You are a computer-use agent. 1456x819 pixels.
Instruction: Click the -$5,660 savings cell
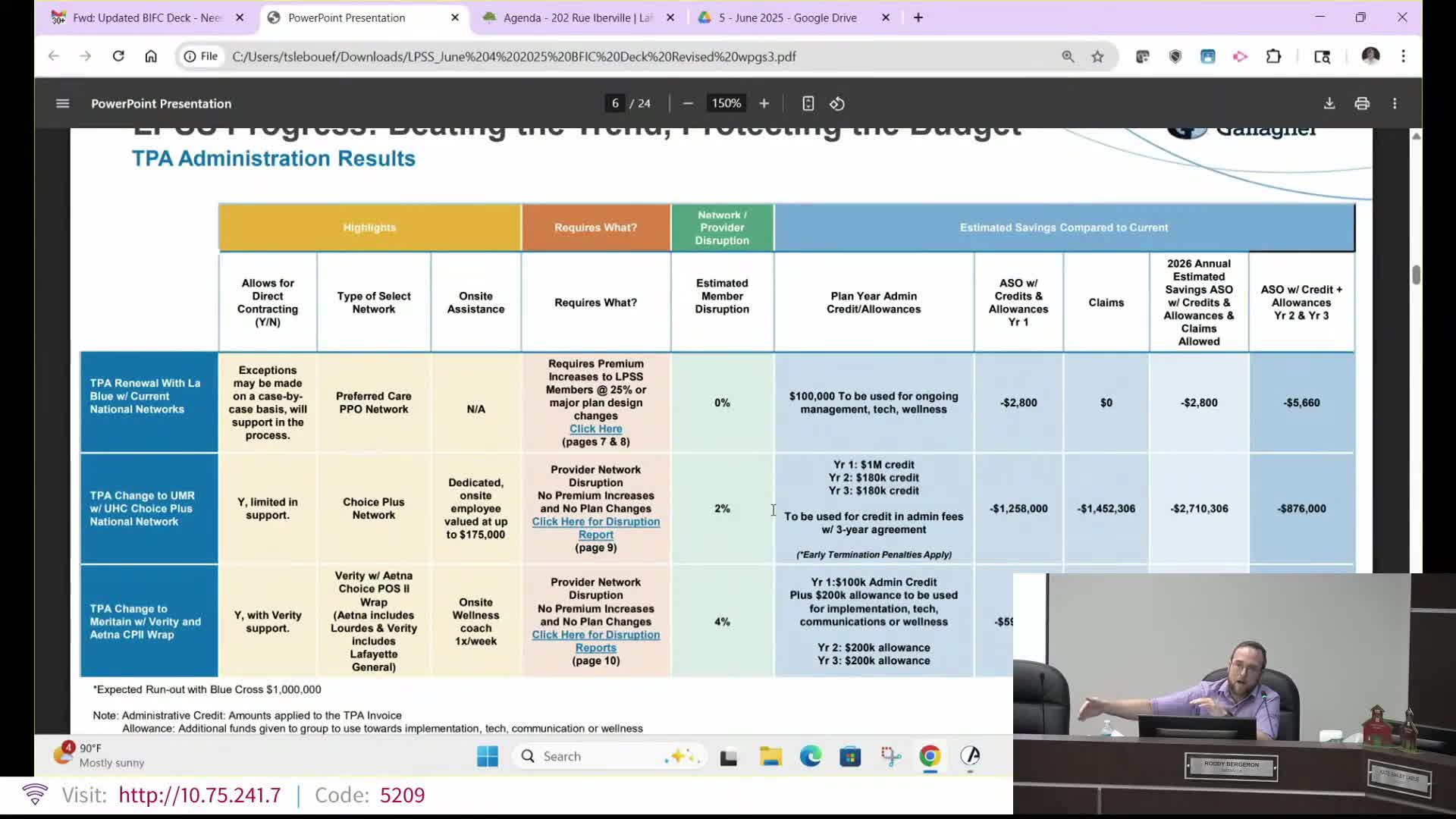(1301, 403)
